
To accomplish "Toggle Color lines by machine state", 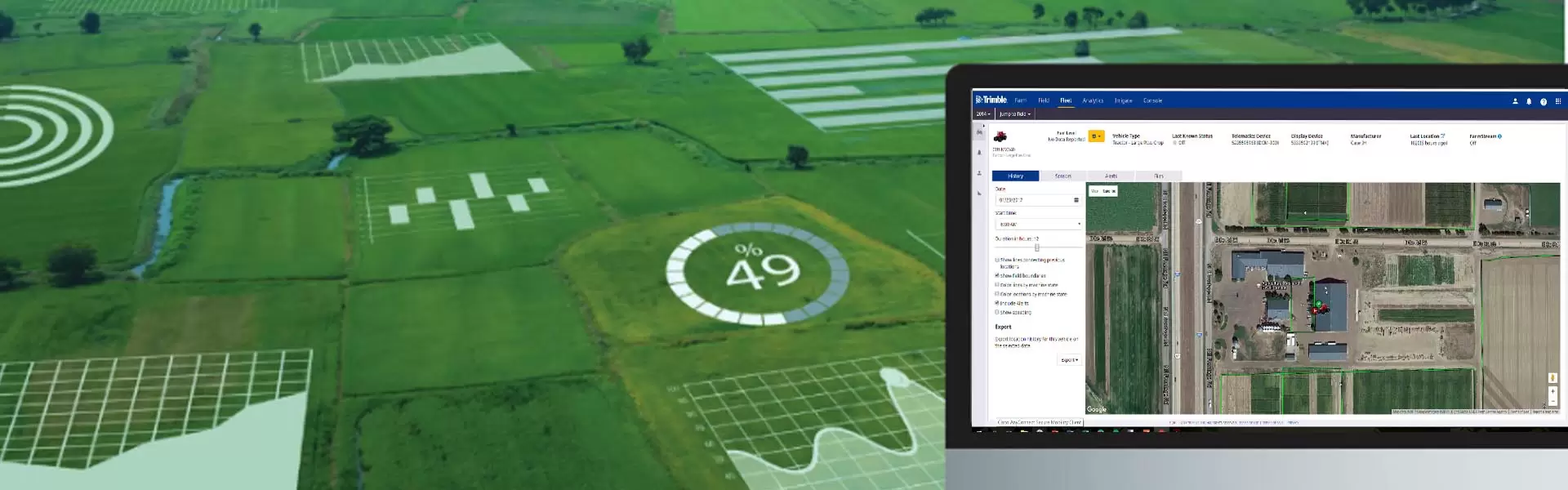I will pos(997,285).
